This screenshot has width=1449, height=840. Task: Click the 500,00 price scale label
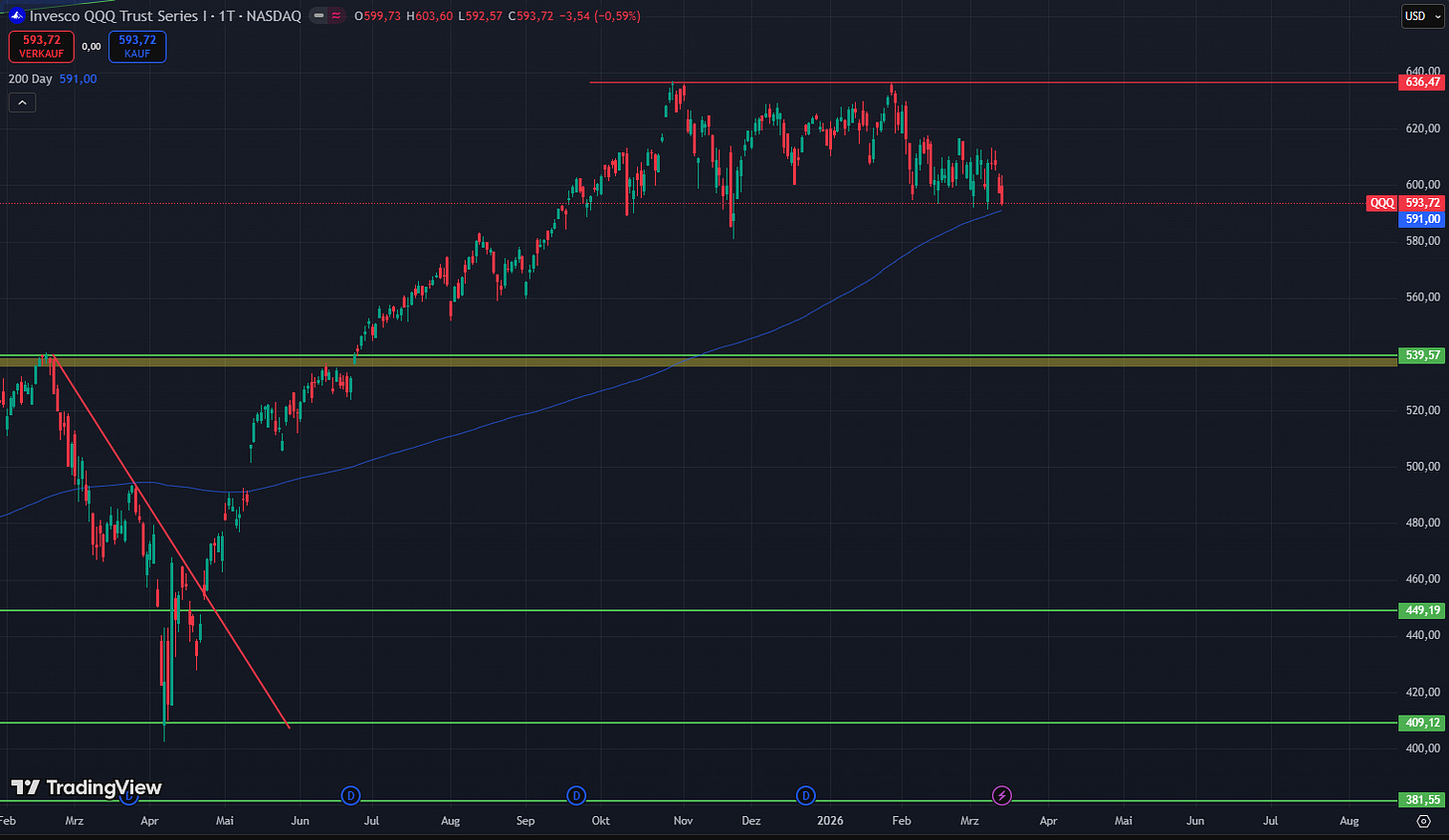coord(1422,466)
